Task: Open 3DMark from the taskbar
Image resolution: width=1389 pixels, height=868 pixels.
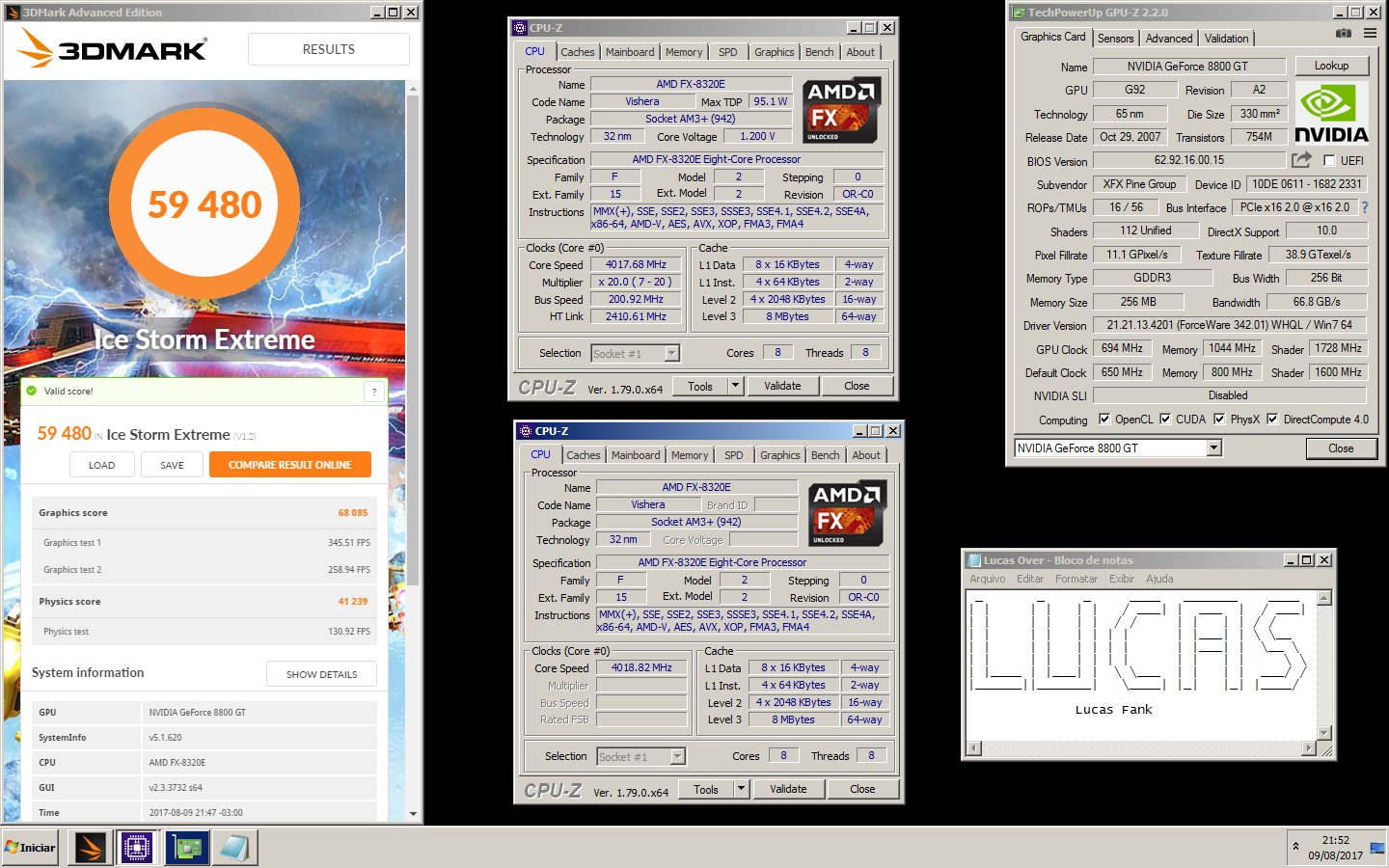Action: point(90,848)
